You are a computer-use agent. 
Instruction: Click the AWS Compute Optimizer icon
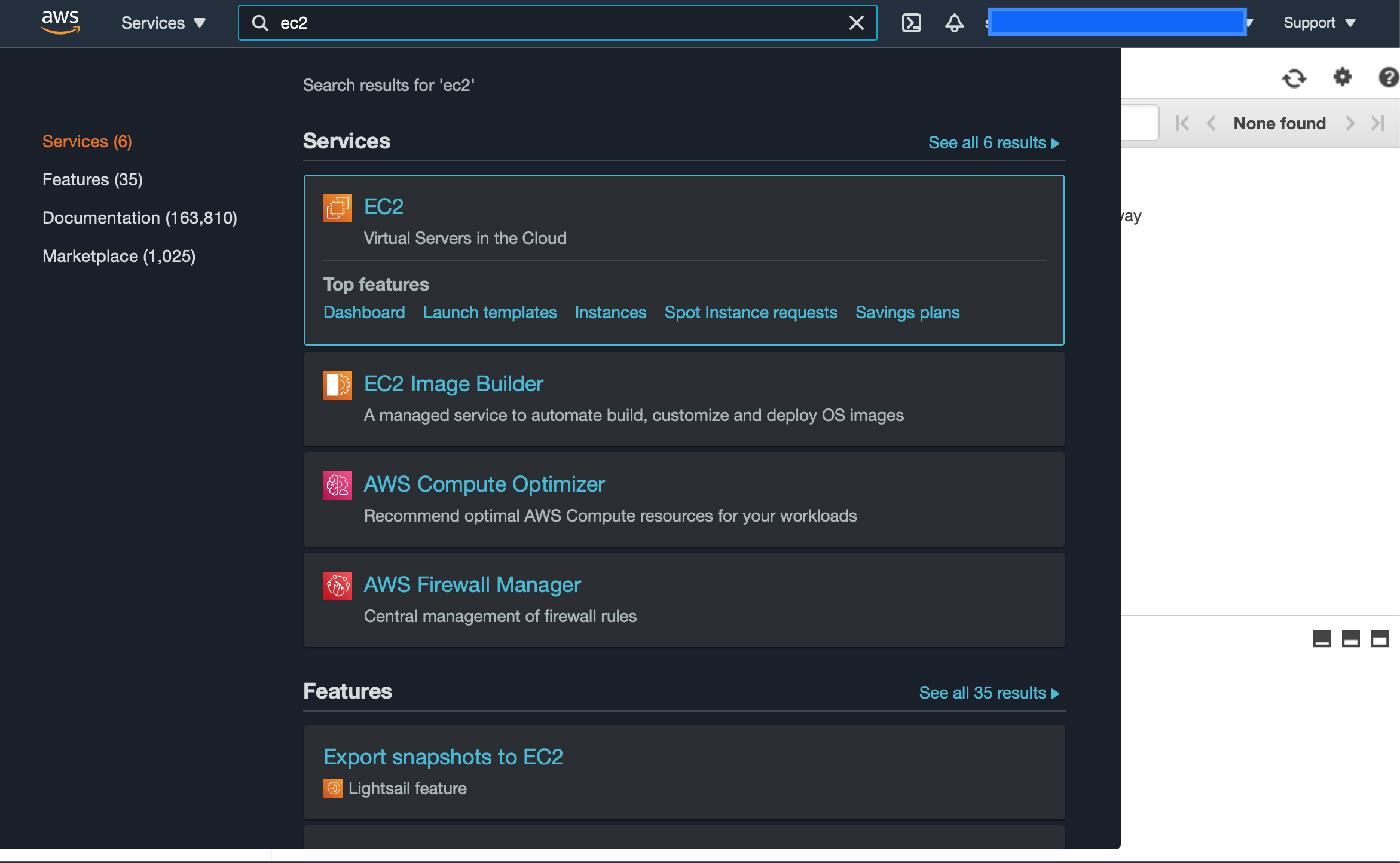[x=337, y=485]
